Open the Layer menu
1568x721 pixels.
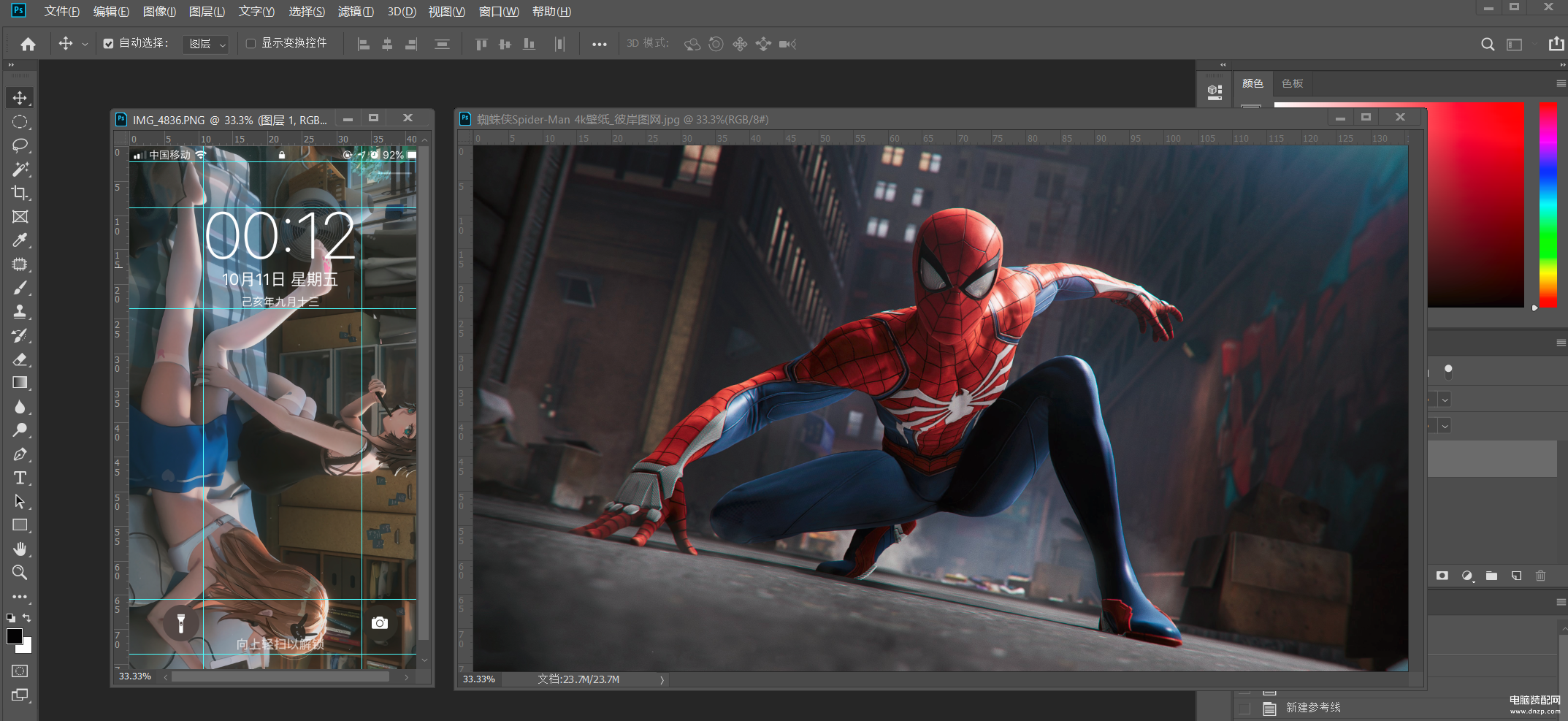207,12
